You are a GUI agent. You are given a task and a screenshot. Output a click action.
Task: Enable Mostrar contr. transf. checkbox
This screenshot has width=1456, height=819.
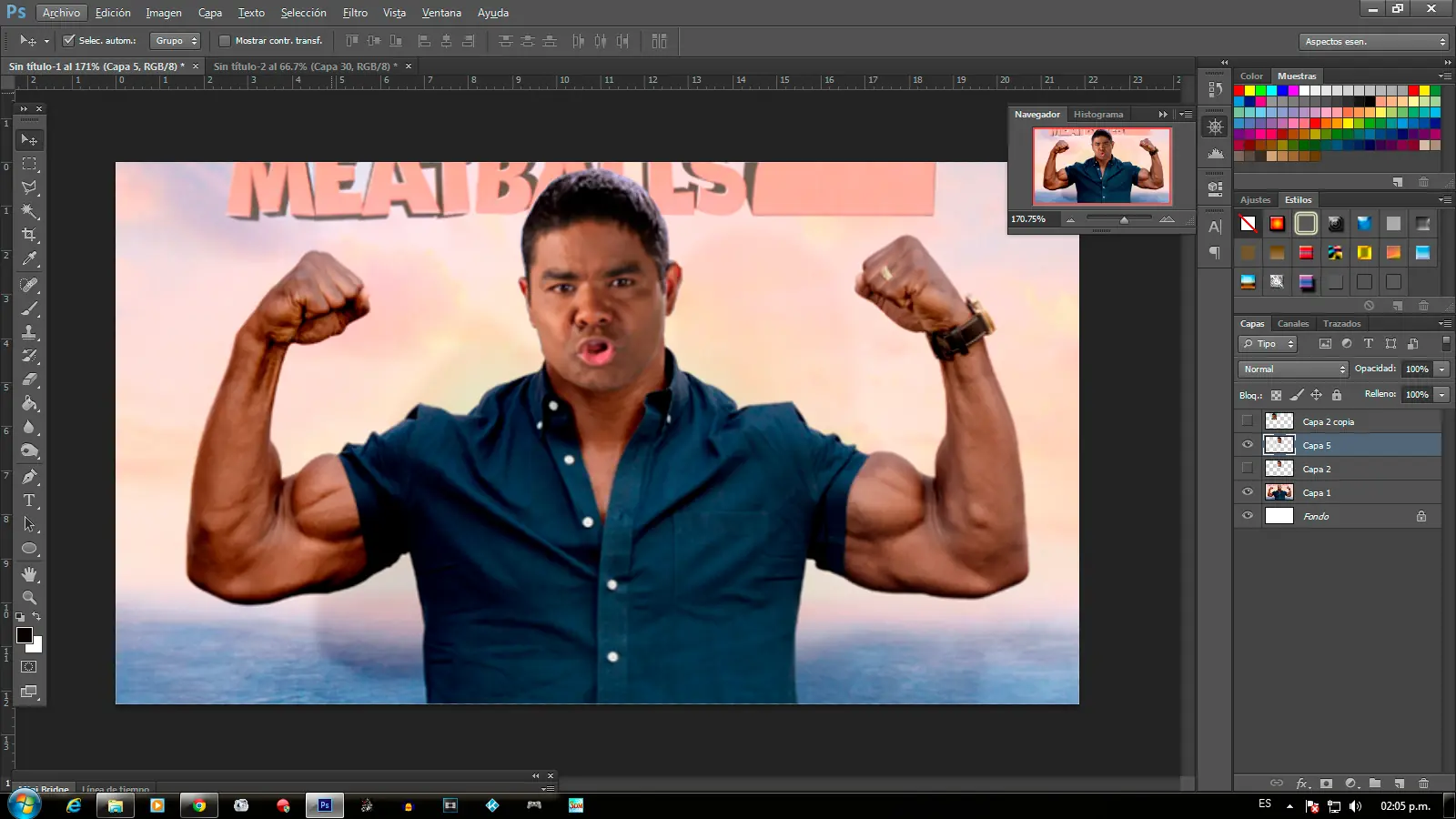coord(225,41)
